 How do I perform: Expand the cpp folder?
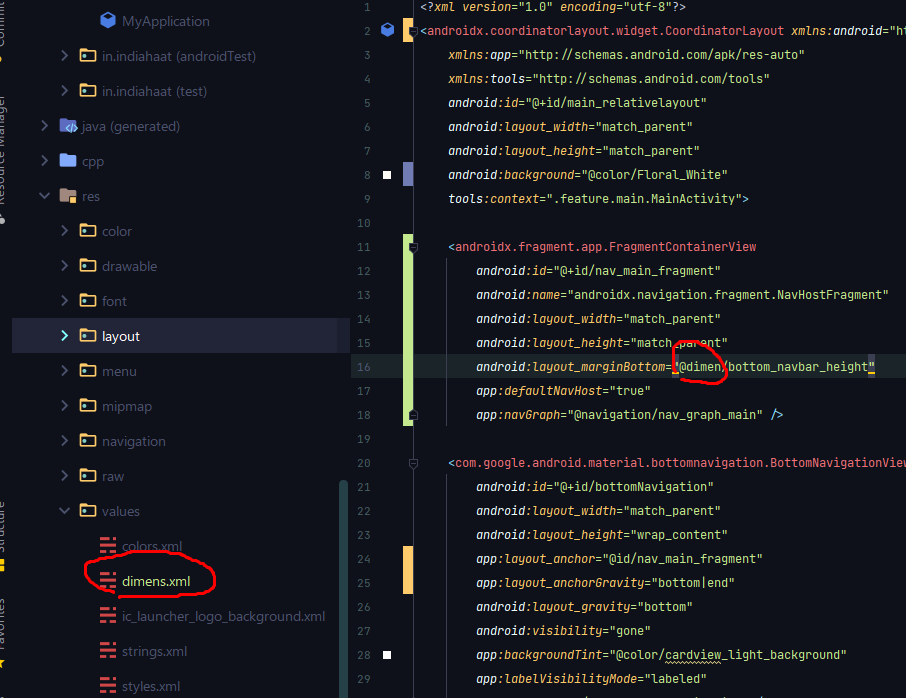[44, 161]
